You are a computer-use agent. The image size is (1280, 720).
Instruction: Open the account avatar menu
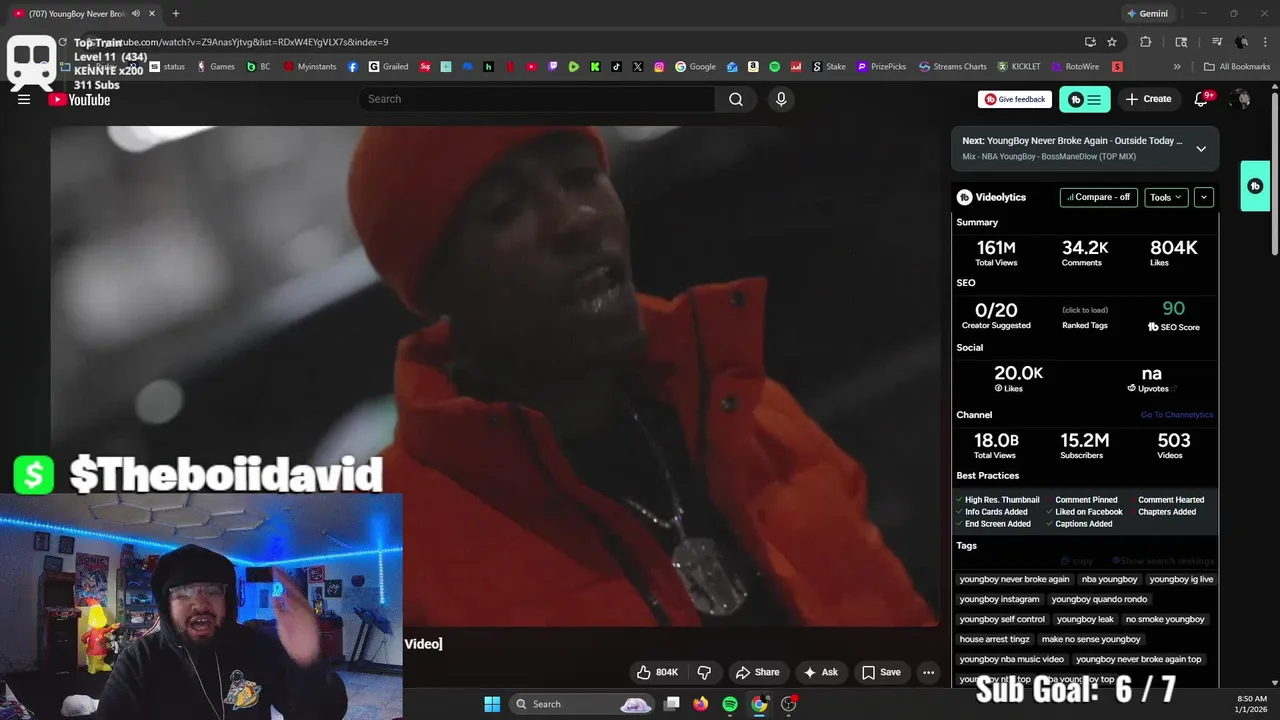click(x=1240, y=99)
